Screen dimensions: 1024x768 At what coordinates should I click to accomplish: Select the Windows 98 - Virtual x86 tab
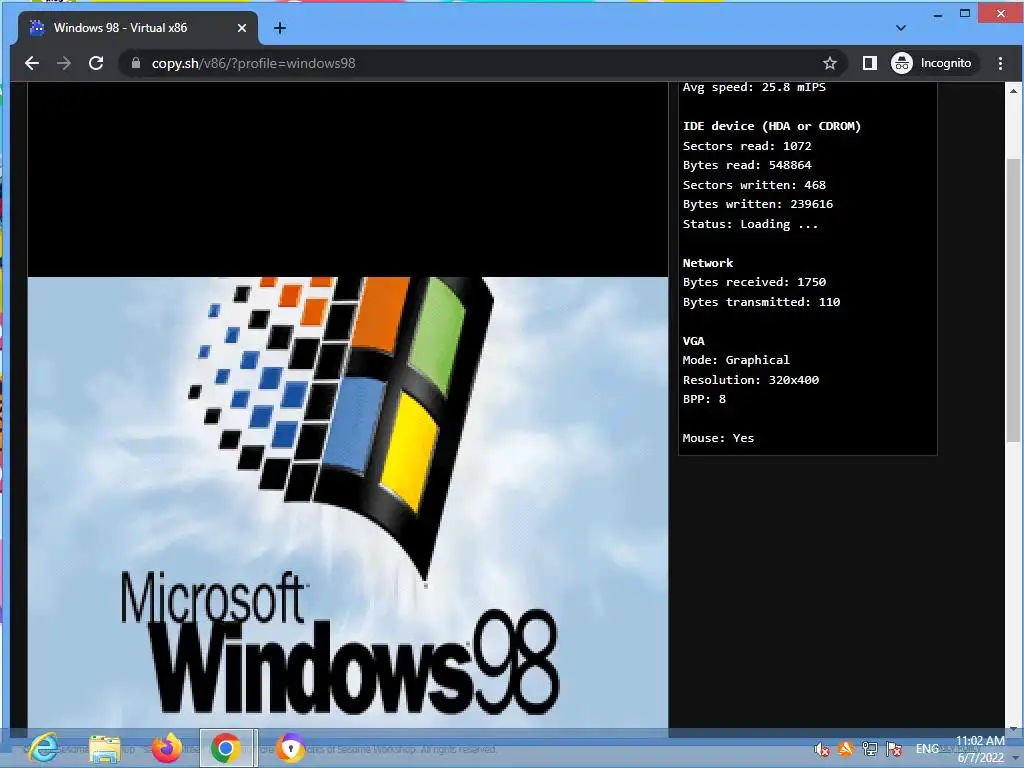tap(137, 28)
